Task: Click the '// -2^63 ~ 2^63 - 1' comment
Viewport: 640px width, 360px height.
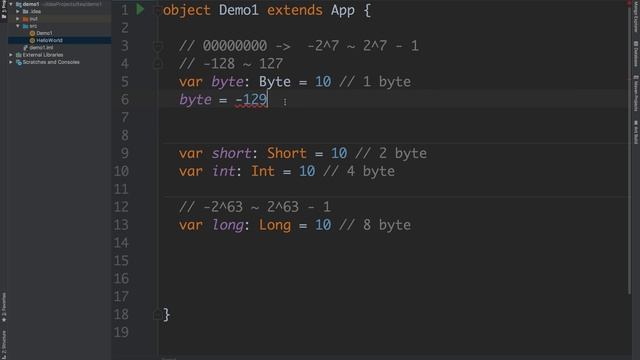Action: [255, 207]
